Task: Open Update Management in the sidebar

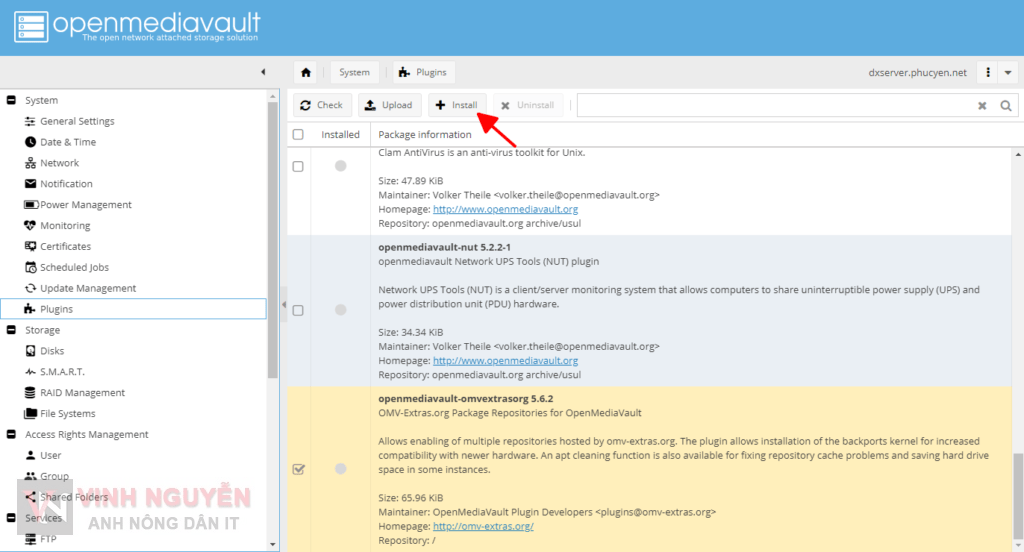Action: click(87, 289)
